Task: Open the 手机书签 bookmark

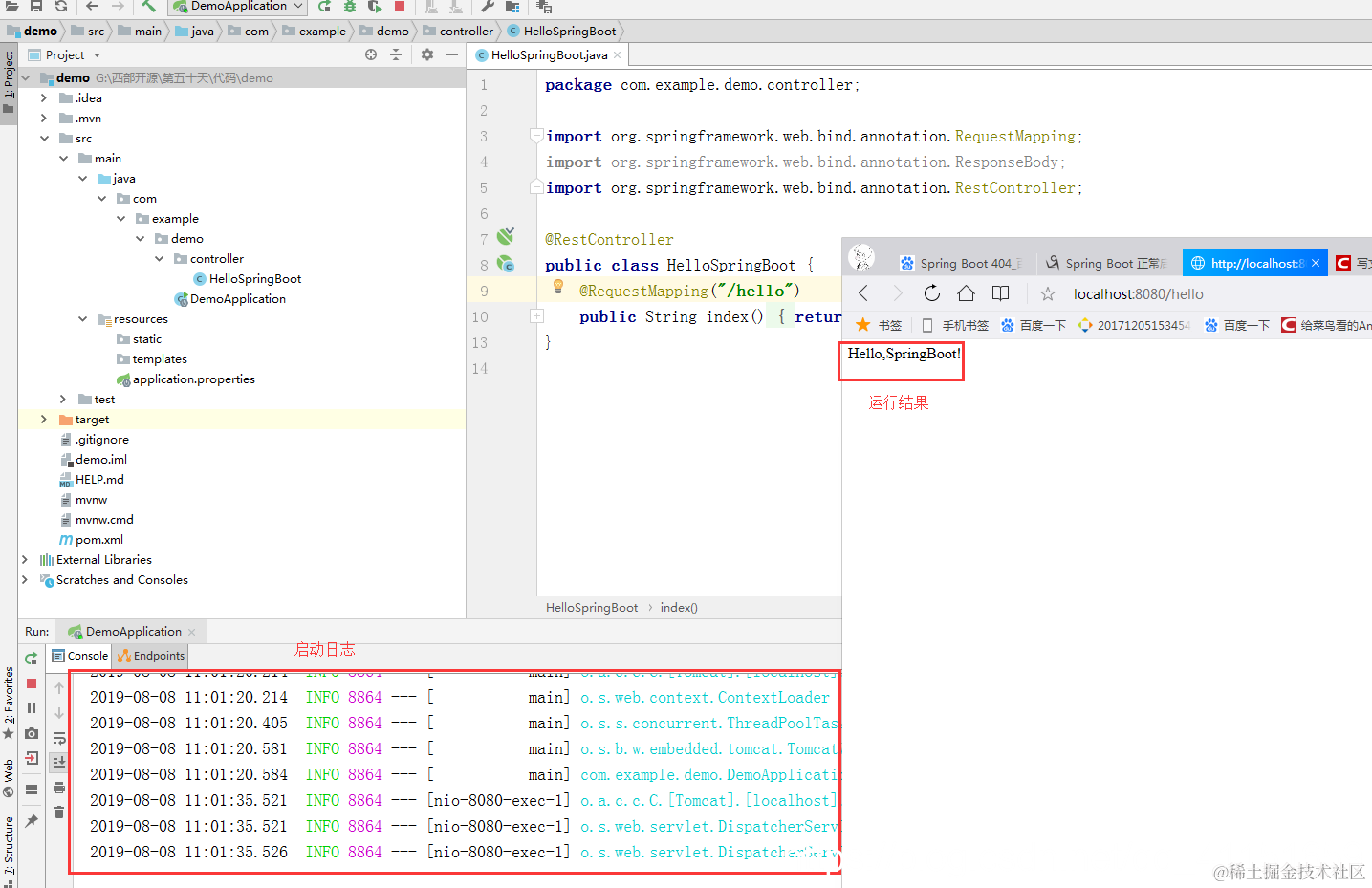Action: point(955,325)
